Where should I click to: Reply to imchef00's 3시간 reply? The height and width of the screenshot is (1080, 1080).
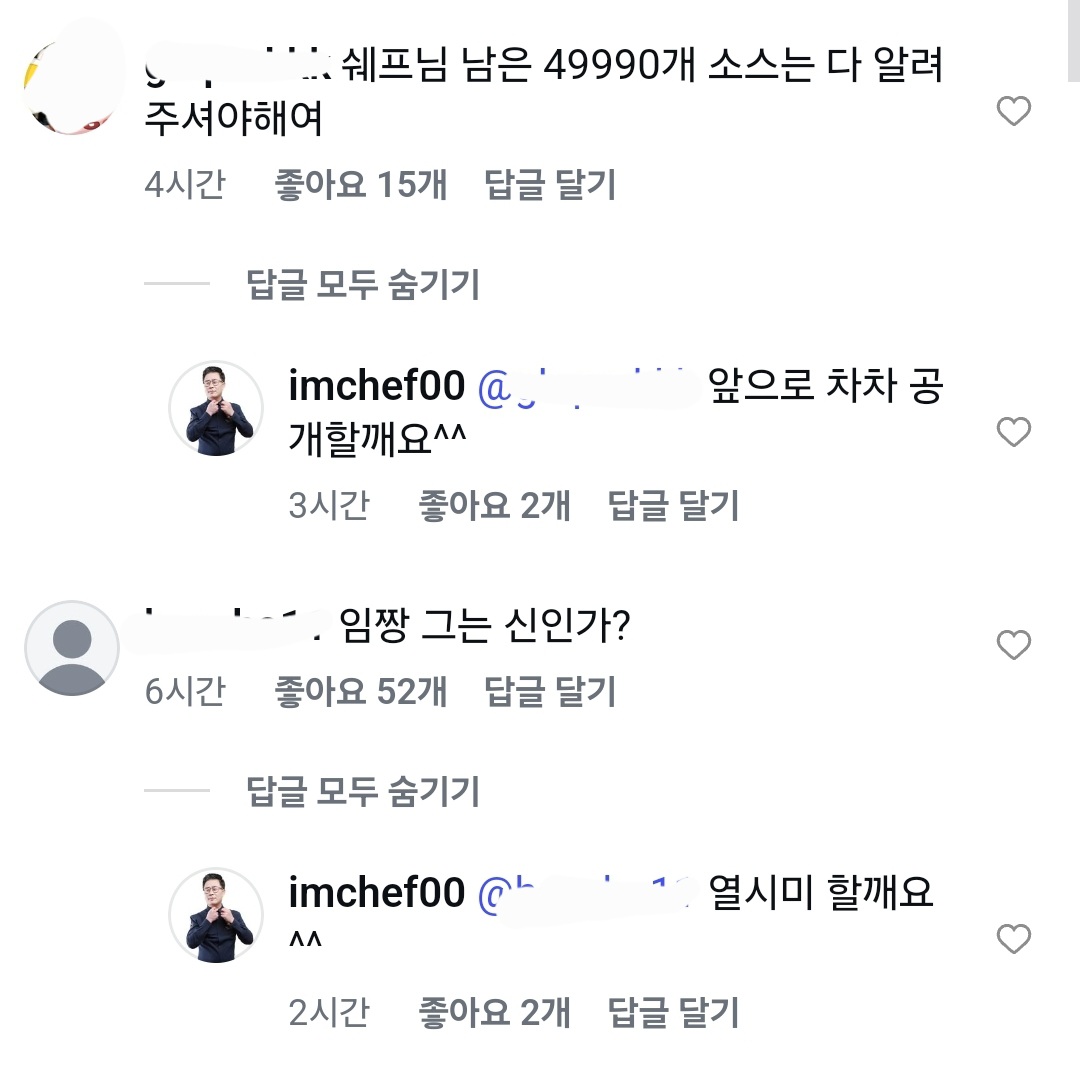tap(673, 506)
